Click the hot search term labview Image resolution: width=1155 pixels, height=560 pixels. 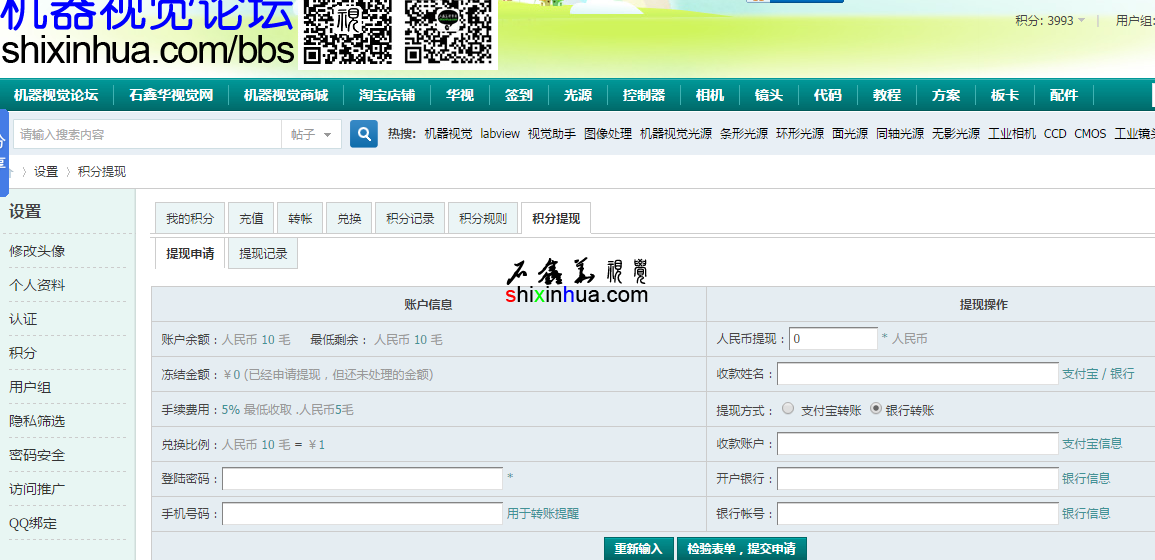coord(500,134)
